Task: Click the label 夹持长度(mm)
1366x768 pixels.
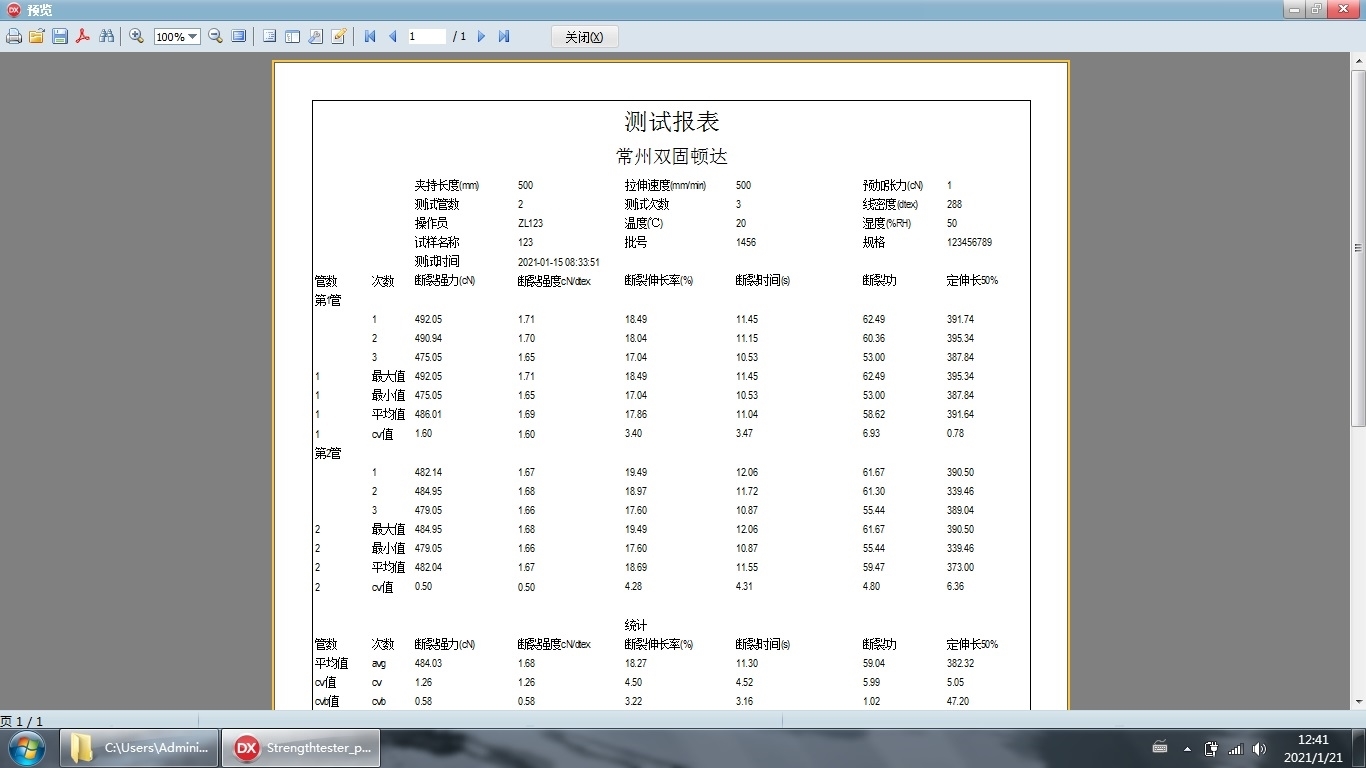Action: [x=447, y=185]
